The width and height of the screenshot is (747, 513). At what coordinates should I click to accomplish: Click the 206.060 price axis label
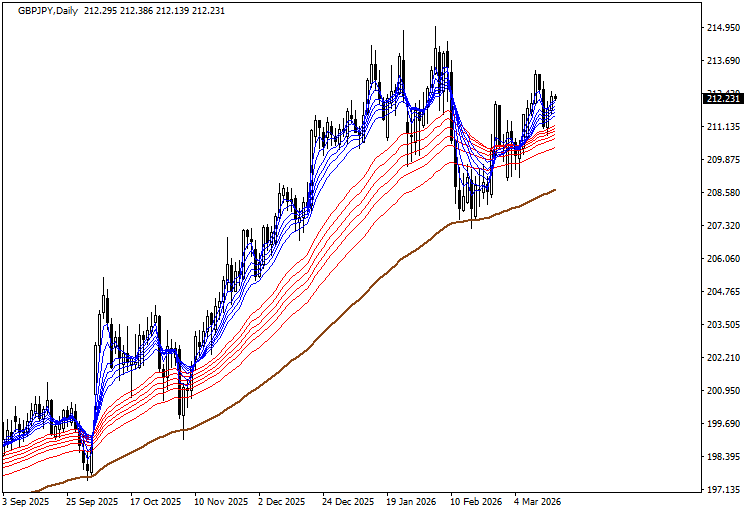coord(722,259)
